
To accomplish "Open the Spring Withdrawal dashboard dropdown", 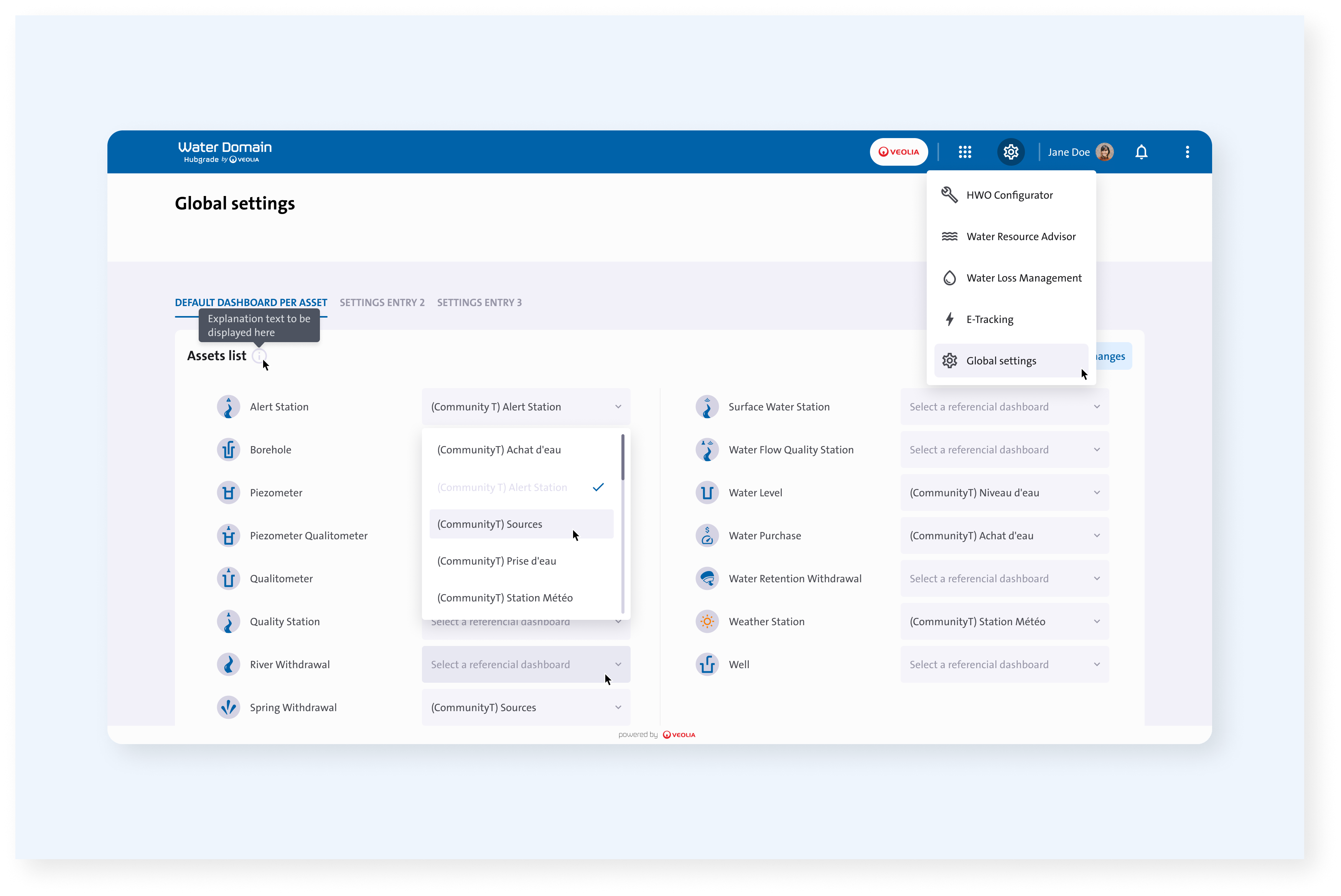I will tap(526, 707).
